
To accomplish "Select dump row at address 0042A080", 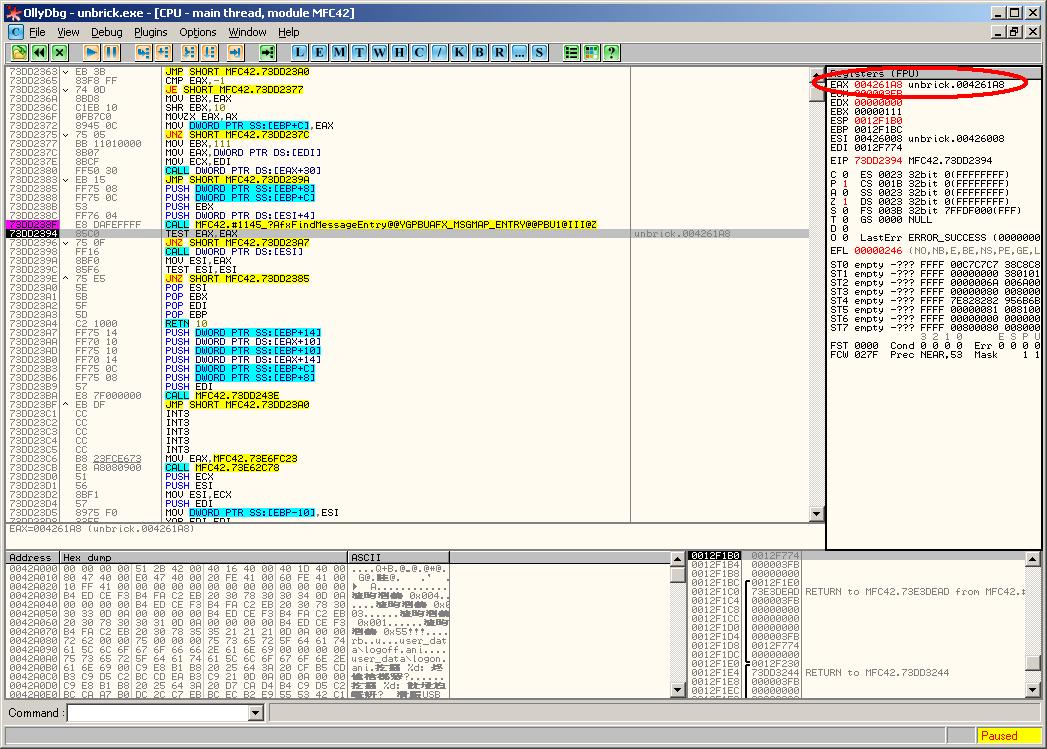I will (227, 641).
